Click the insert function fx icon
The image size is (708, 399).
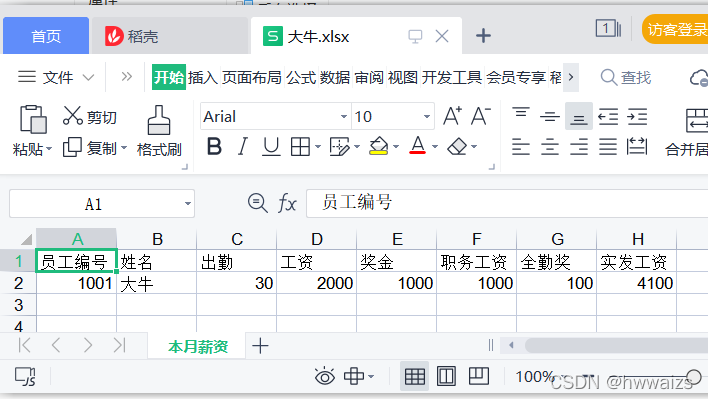pyautogui.click(x=287, y=203)
